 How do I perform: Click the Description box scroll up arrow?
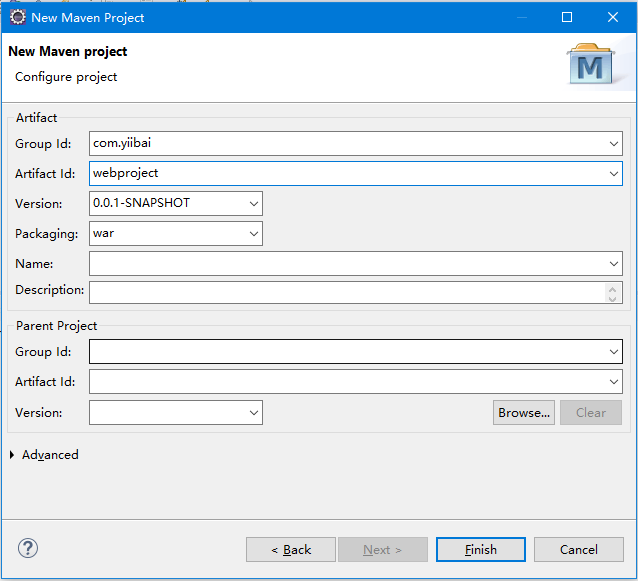tap(612, 289)
